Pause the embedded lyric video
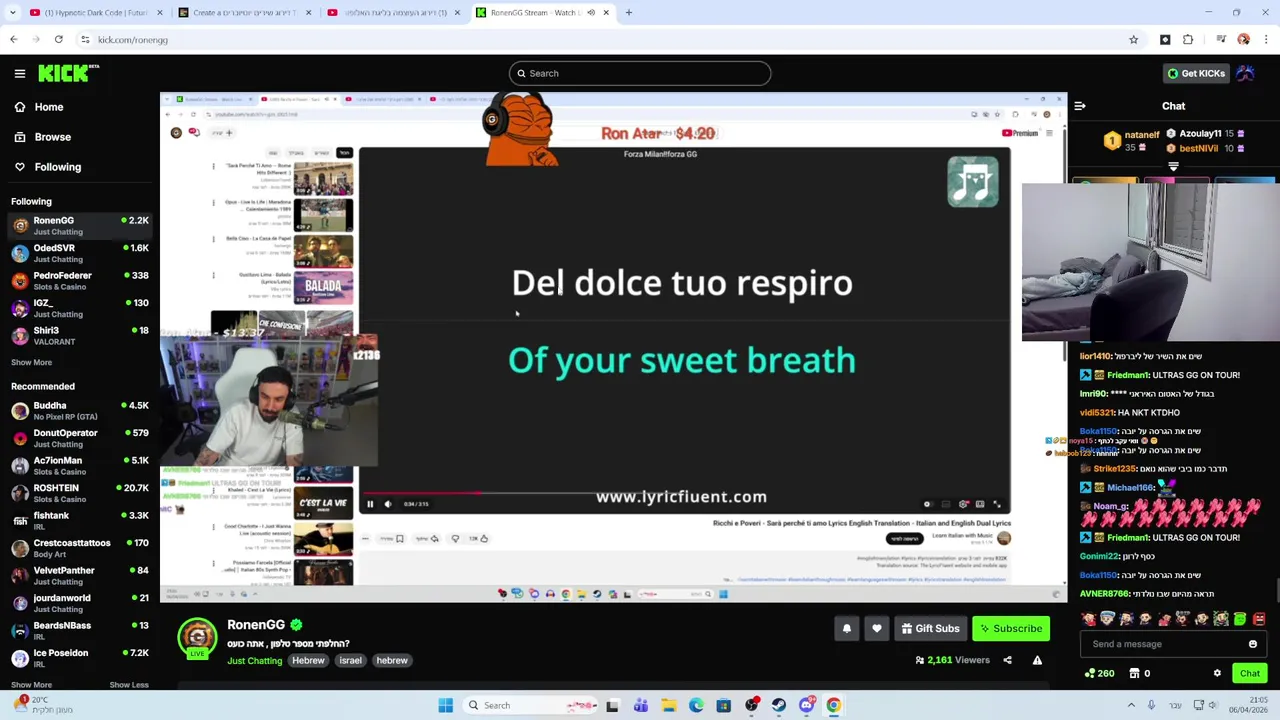Viewport: 1280px width, 720px height. pyautogui.click(x=370, y=504)
